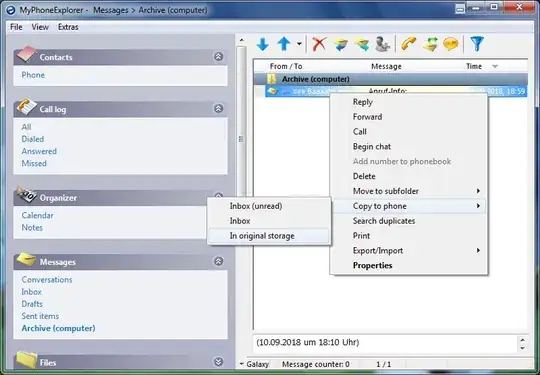Click the green sync arrows toolbar icon

(x=430, y=44)
